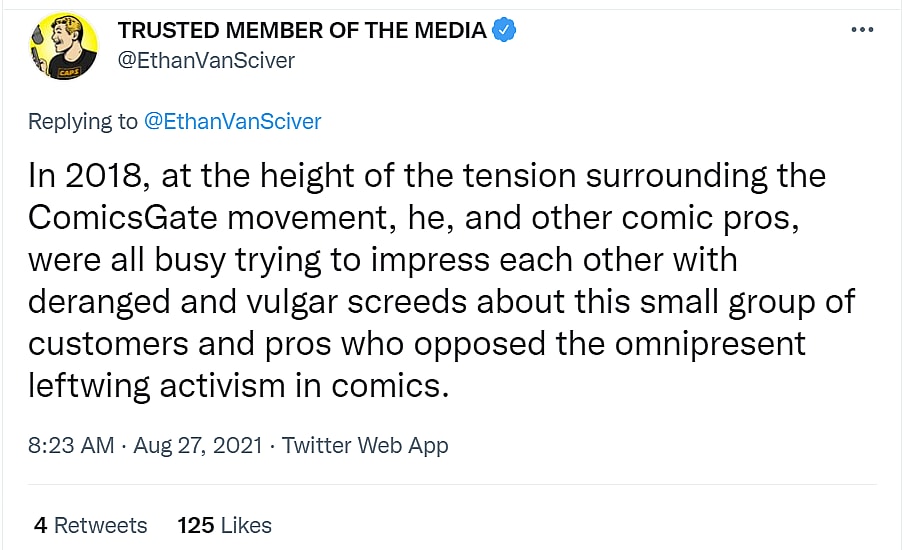Click the blue verified badge
This screenshot has height=550, width=906.
(506, 31)
